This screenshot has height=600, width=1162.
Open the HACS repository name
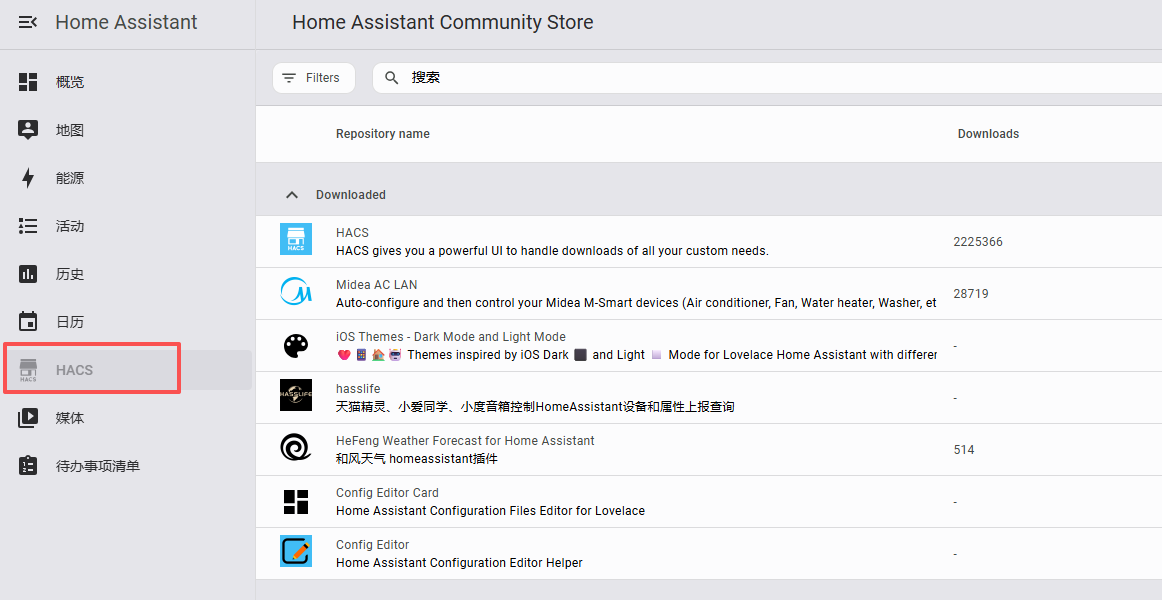pyautogui.click(x=352, y=233)
